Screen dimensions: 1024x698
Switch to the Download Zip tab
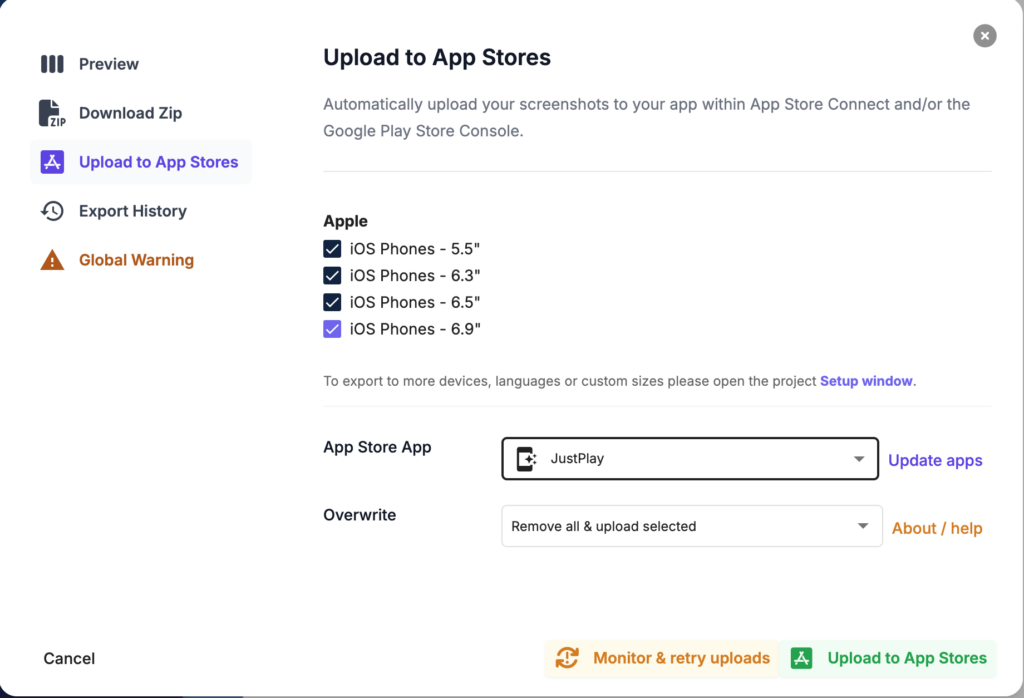(x=130, y=113)
